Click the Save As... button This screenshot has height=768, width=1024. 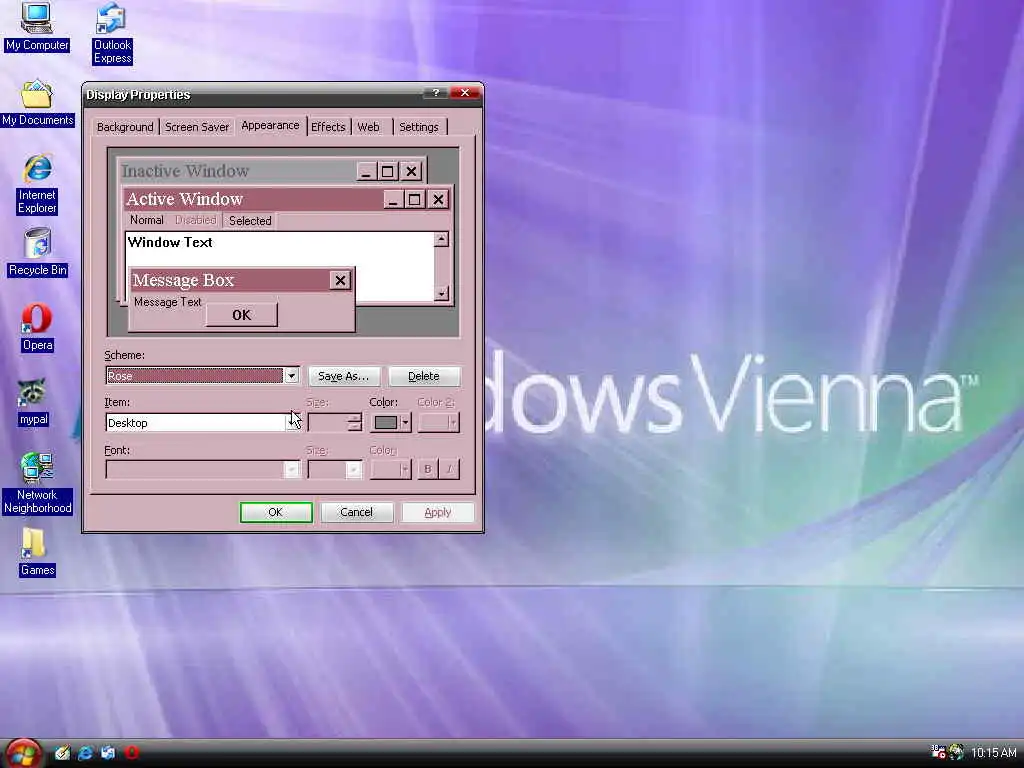tap(344, 376)
